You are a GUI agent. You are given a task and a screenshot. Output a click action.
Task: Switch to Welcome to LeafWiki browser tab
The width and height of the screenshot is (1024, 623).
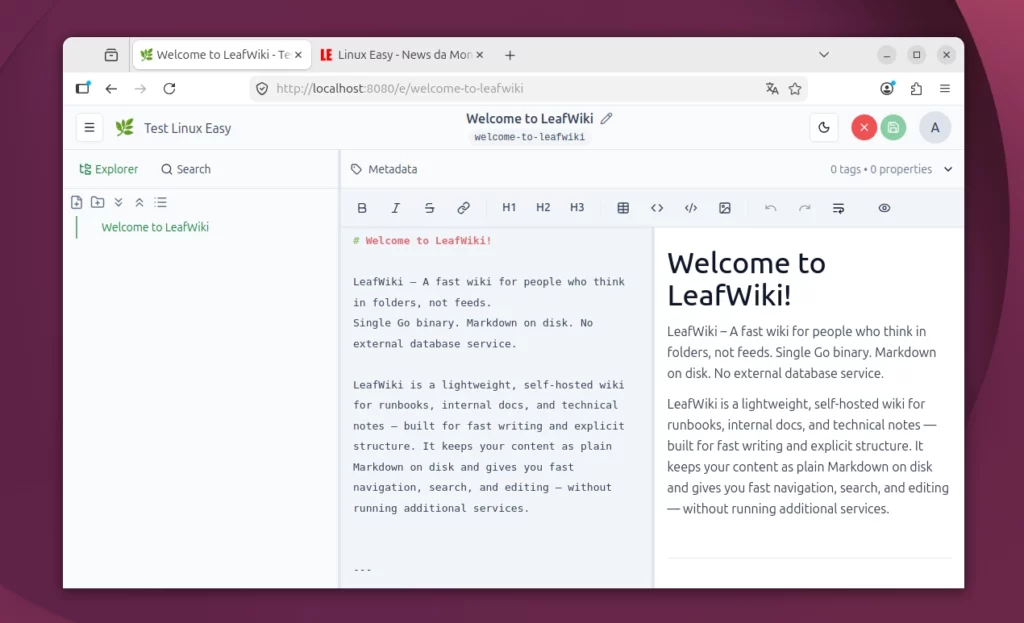pyautogui.click(x=221, y=55)
